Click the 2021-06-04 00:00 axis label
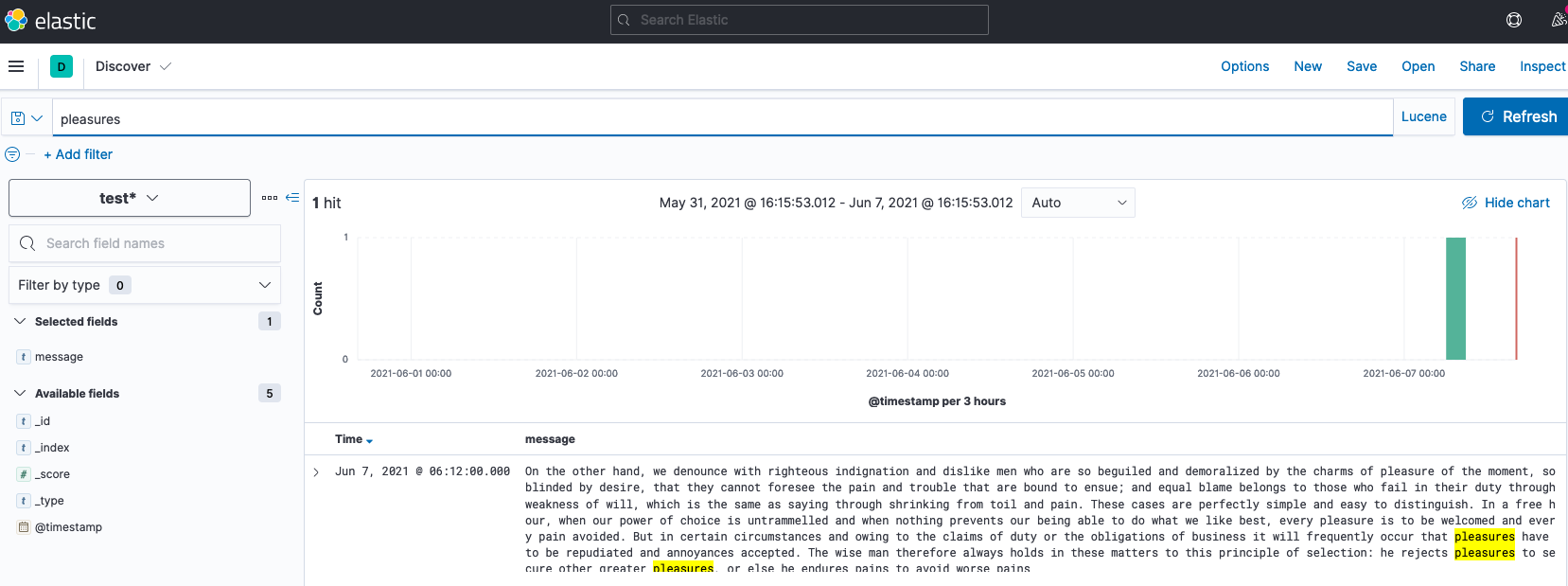This screenshot has width=1568, height=586. click(907, 373)
